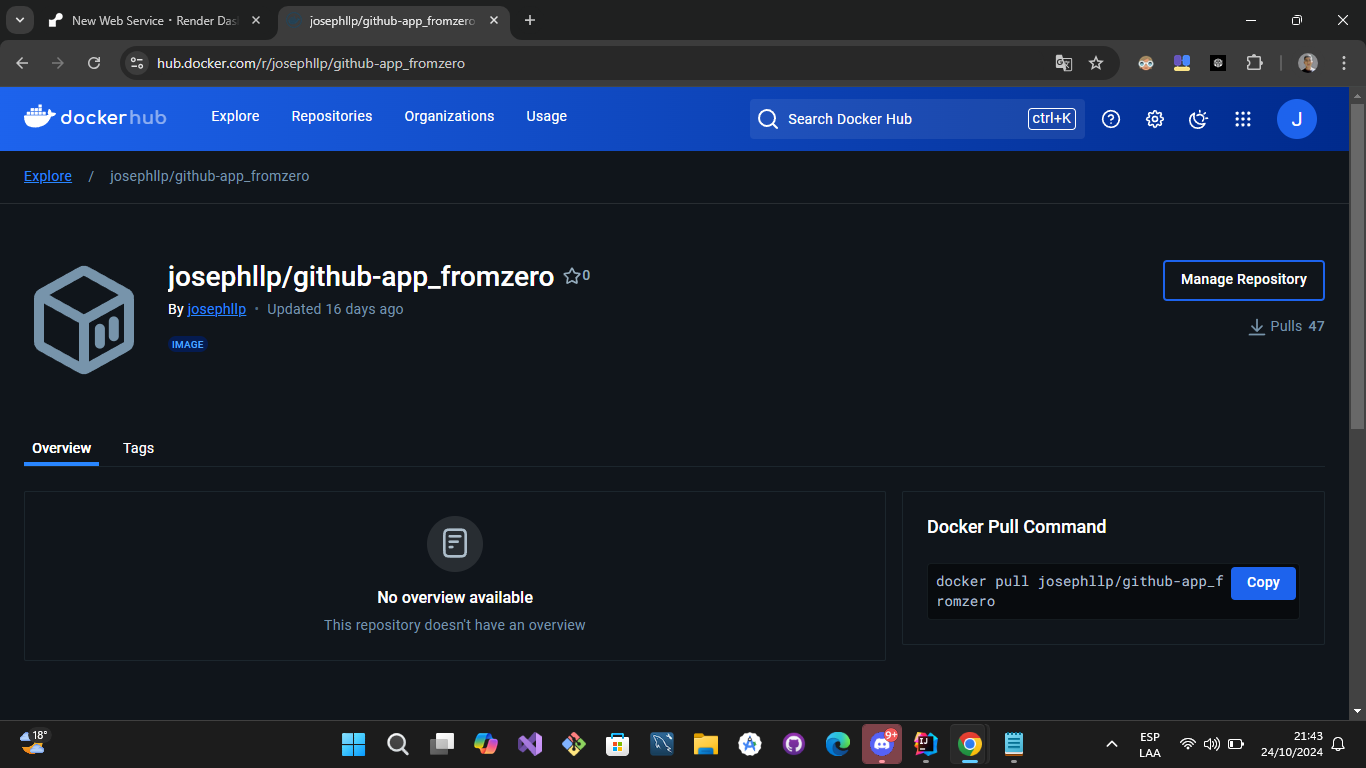Open Discord from the taskbar
The width and height of the screenshot is (1366, 768).
pyautogui.click(x=881, y=744)
